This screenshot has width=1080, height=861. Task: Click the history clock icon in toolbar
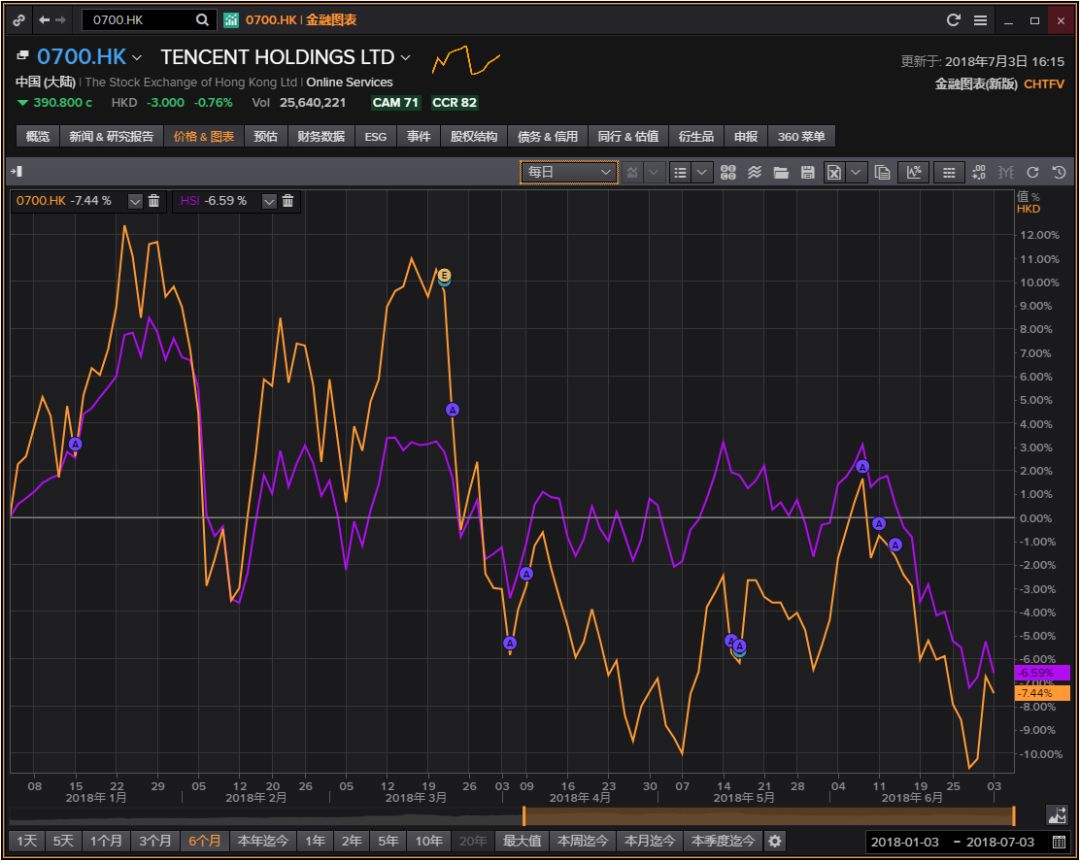pos(1059,172)
